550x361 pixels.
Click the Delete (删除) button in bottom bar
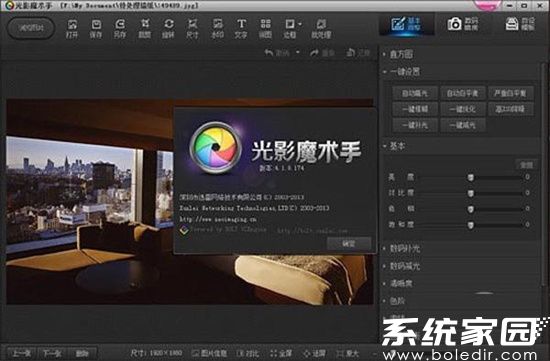click(82, 353)
